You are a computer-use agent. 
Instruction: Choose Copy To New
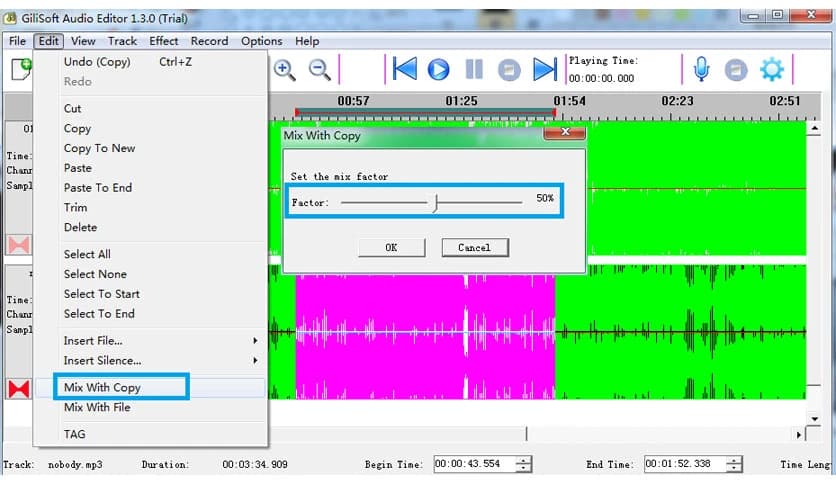pos(150,148)
